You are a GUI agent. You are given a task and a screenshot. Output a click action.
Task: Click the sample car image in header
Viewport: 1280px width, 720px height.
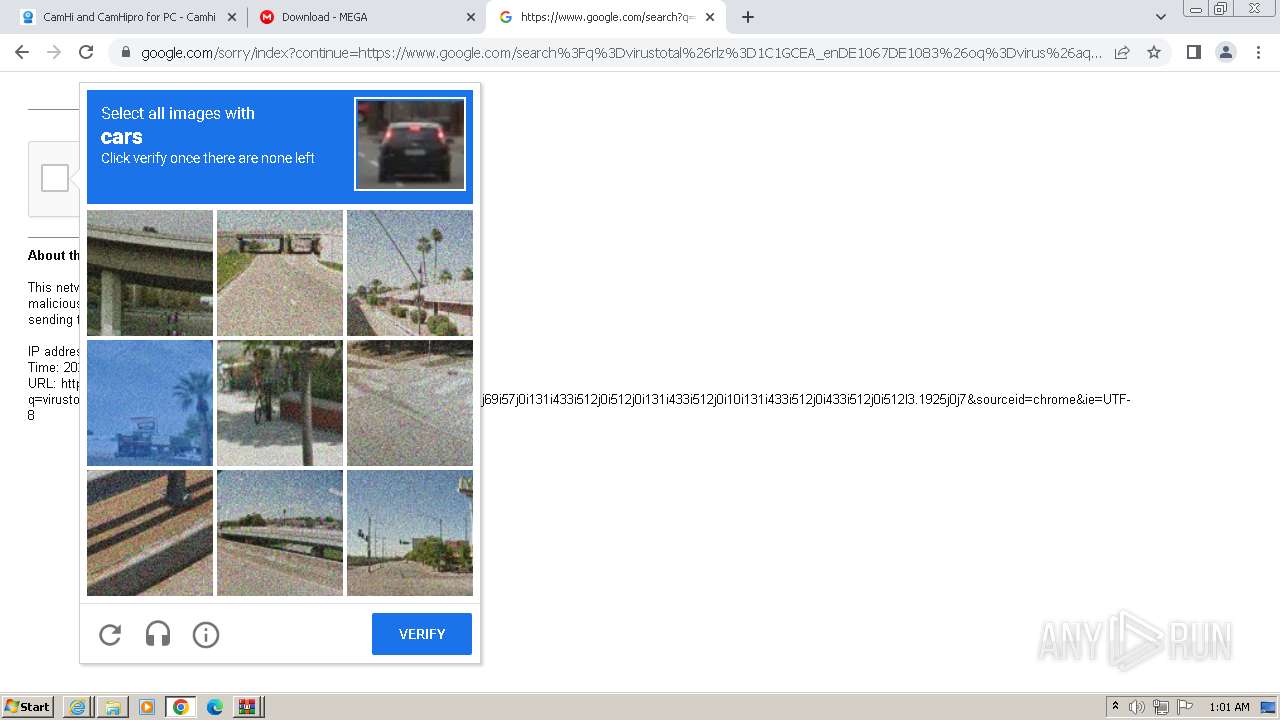(410, 143)
